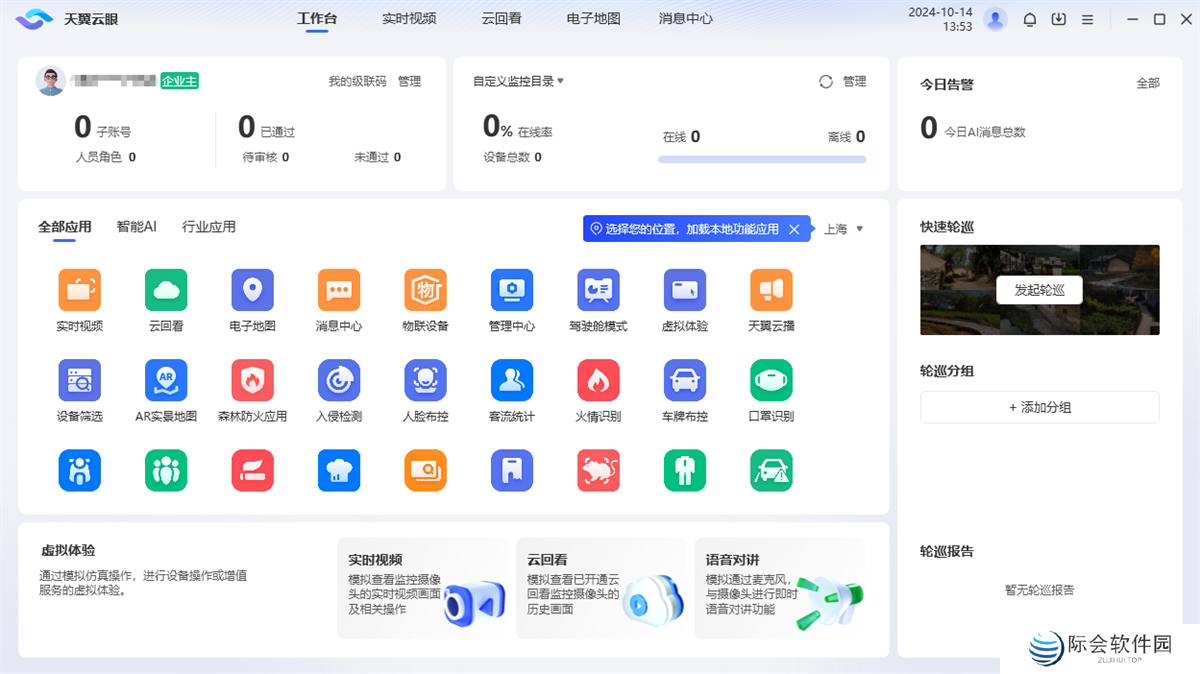Open the 电子地图 application icon
Screen dimensions: 1200x674
click(x=252, y=290)
